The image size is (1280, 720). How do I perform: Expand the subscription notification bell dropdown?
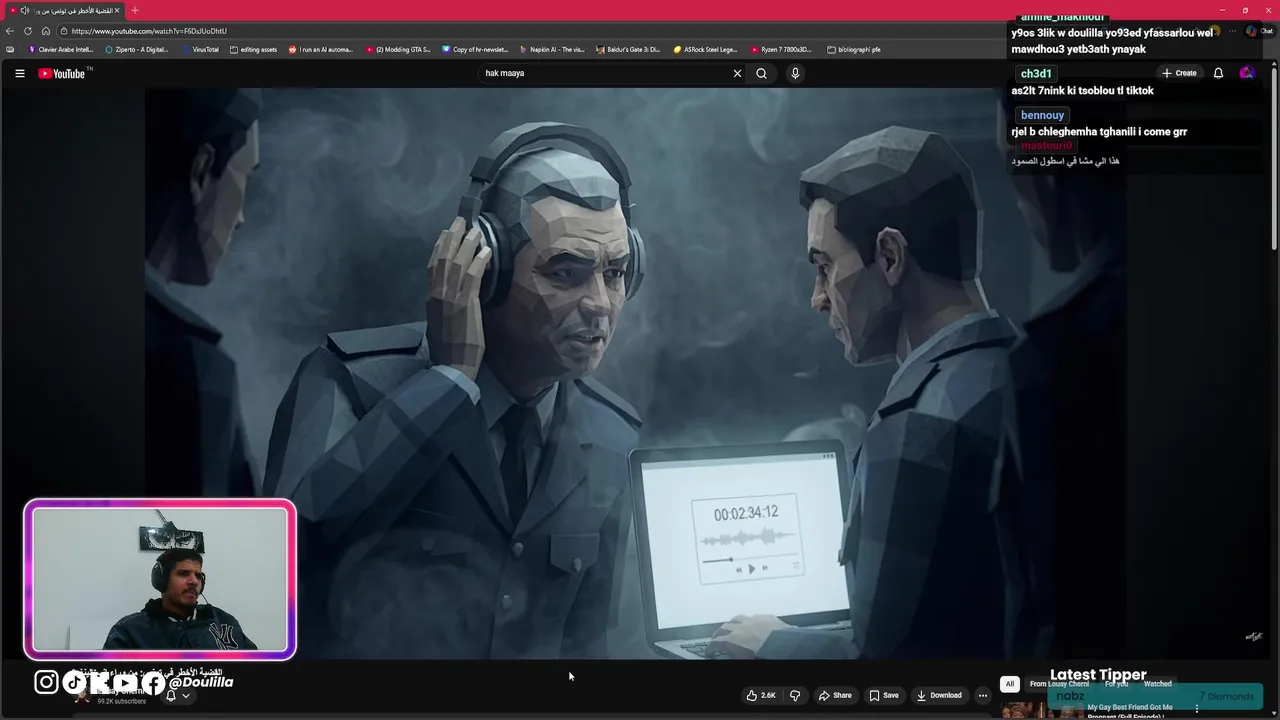coord(177,695)
